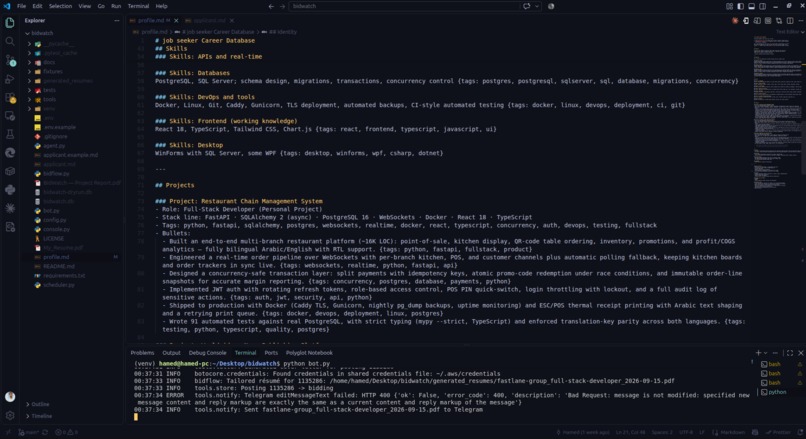This screenshot has width=806, height=439.
Task: Go back with the navigation arrow
Action: (271, 6)
